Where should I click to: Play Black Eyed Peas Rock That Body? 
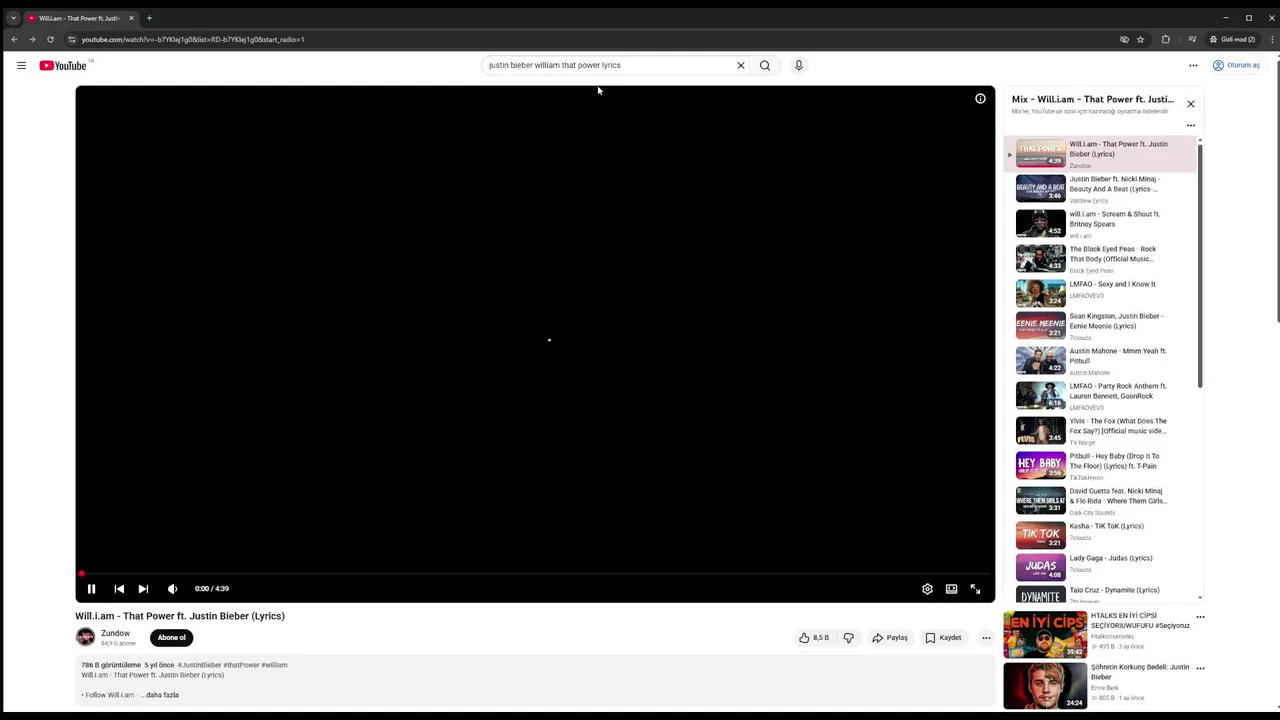(x=1100, y=259)
